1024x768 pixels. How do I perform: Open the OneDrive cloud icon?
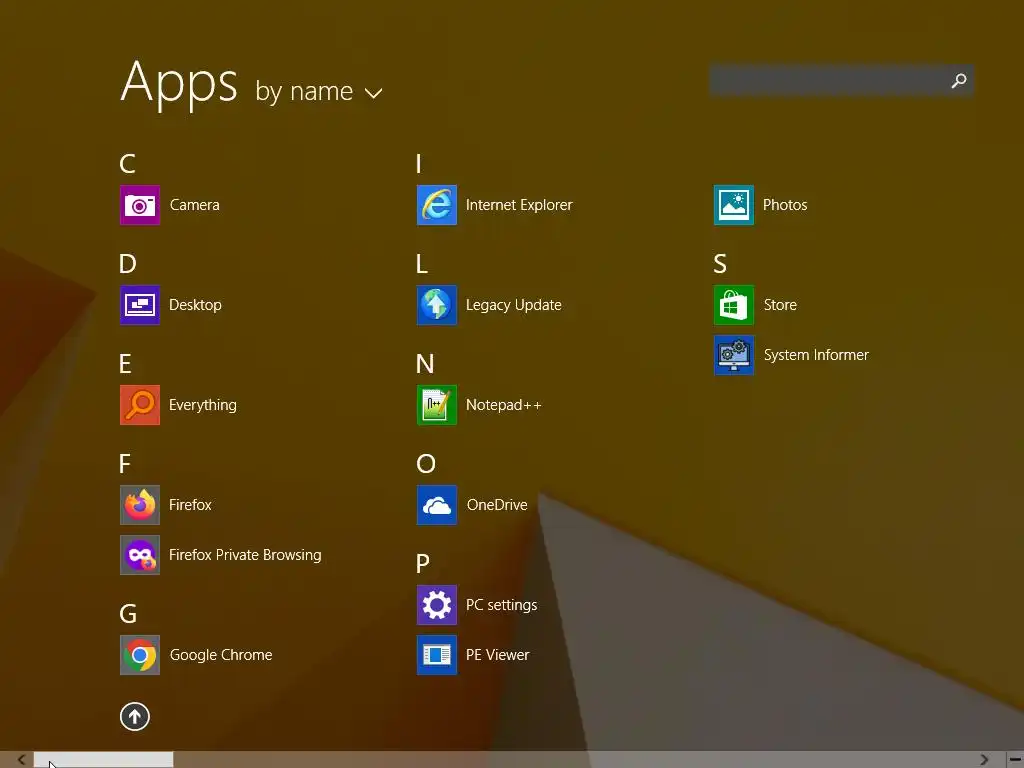pos(437,505)
